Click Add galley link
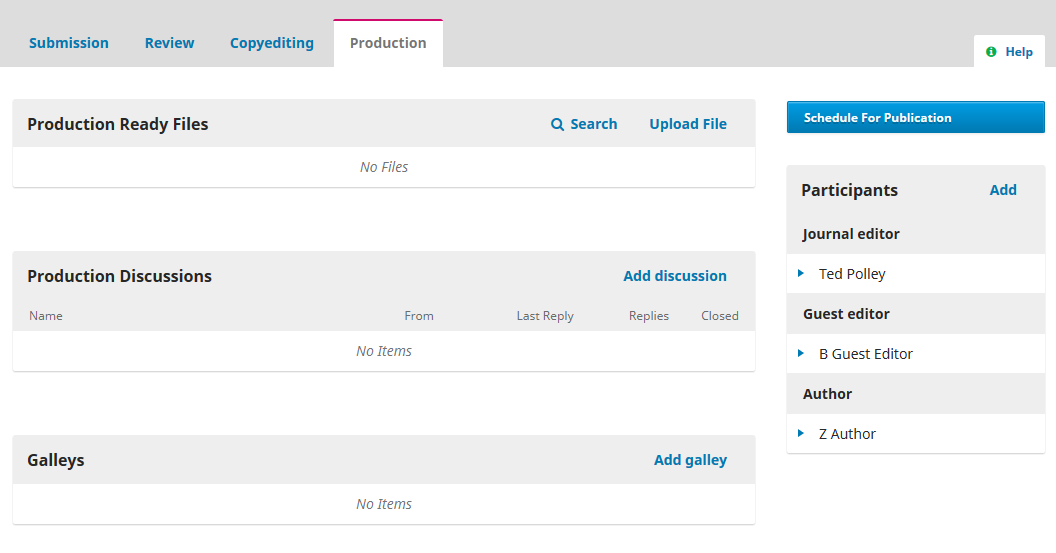The width and height of the screenshot is (1056, 553). [x=690, y=460]
